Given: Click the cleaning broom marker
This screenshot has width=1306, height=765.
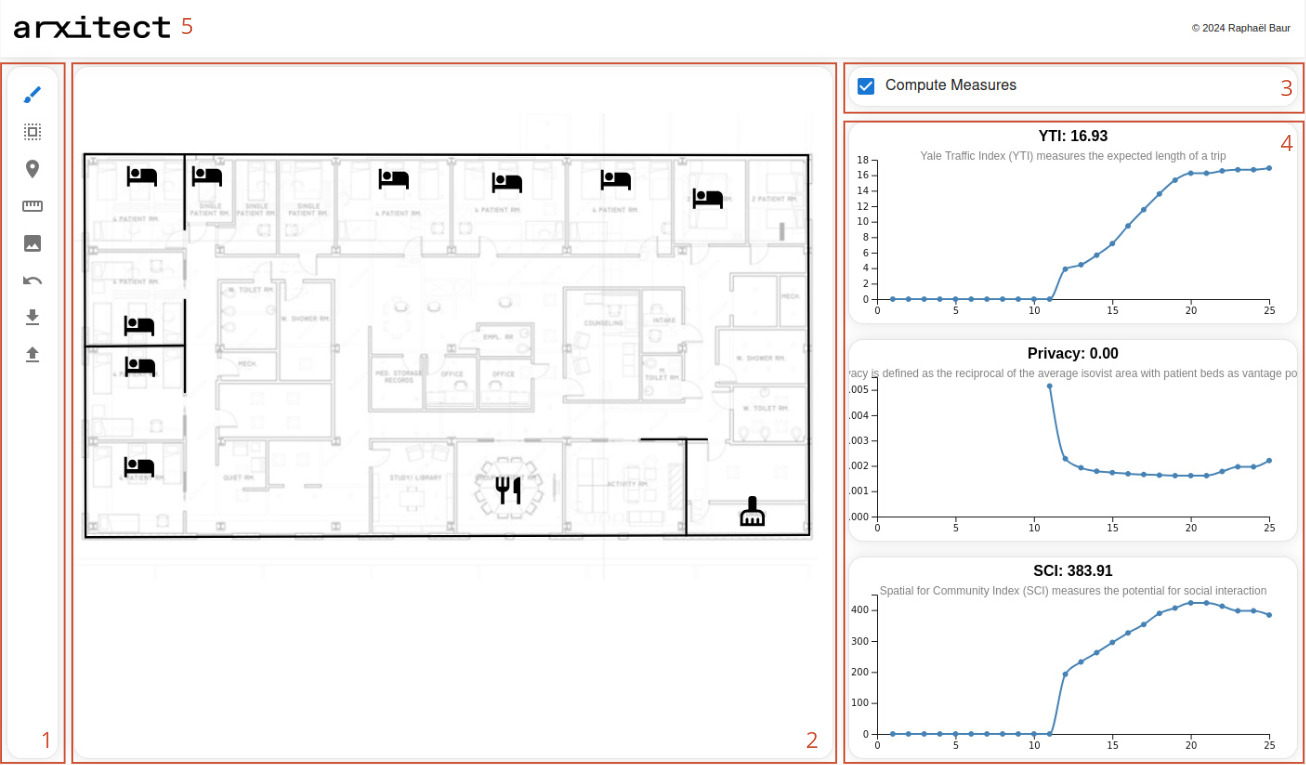Looking at the screenshot, I should tap(752, 511).
